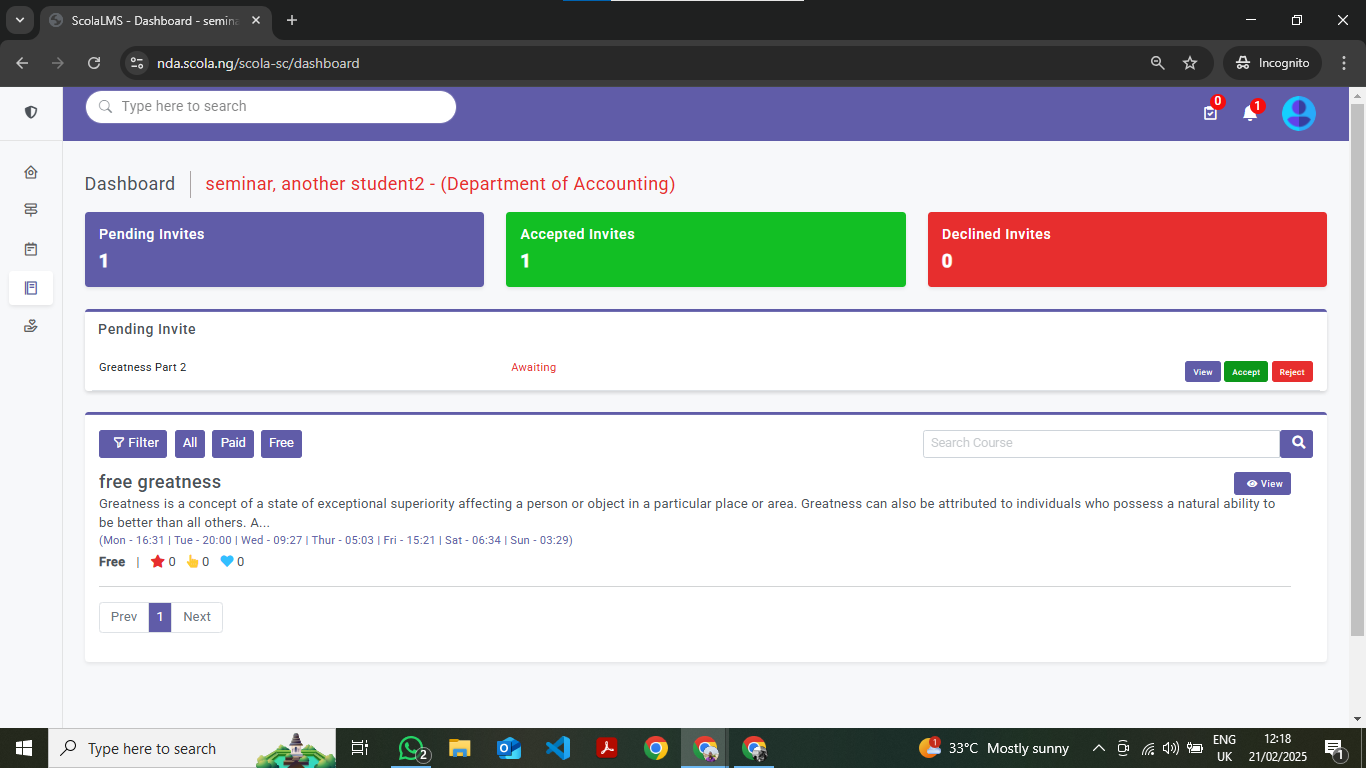Reject the Greatness Part 2 invite

1292,372
